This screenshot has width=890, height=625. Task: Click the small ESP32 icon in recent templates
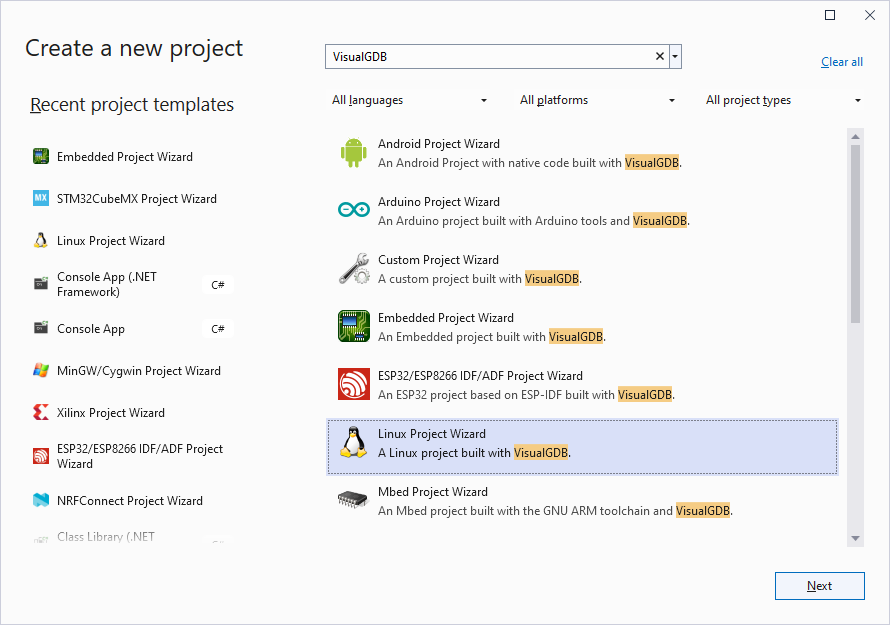pyautogui.click(x=41, y=456)
